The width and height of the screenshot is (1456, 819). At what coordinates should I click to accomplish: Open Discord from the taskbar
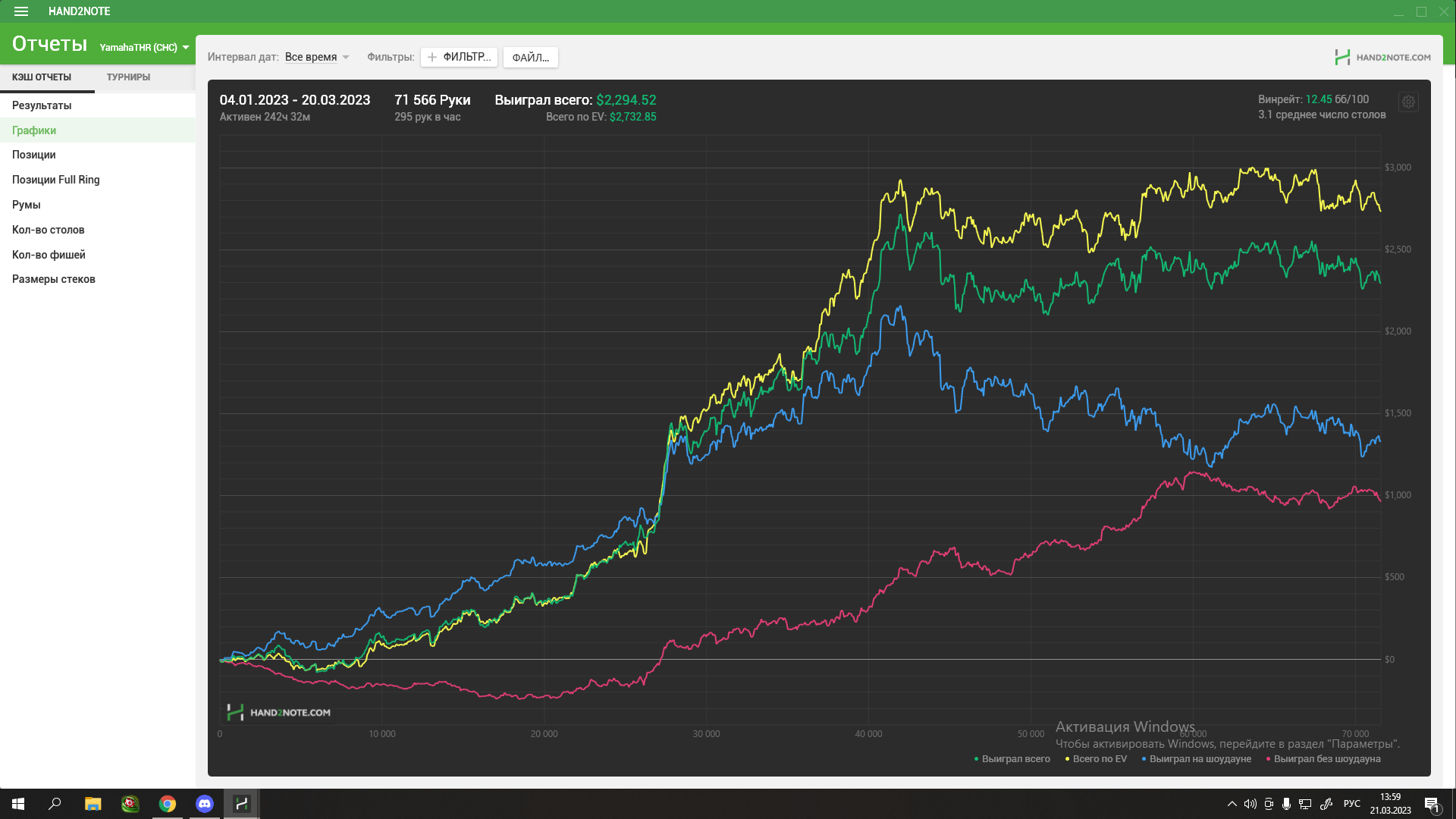click(x=205, y=804)
